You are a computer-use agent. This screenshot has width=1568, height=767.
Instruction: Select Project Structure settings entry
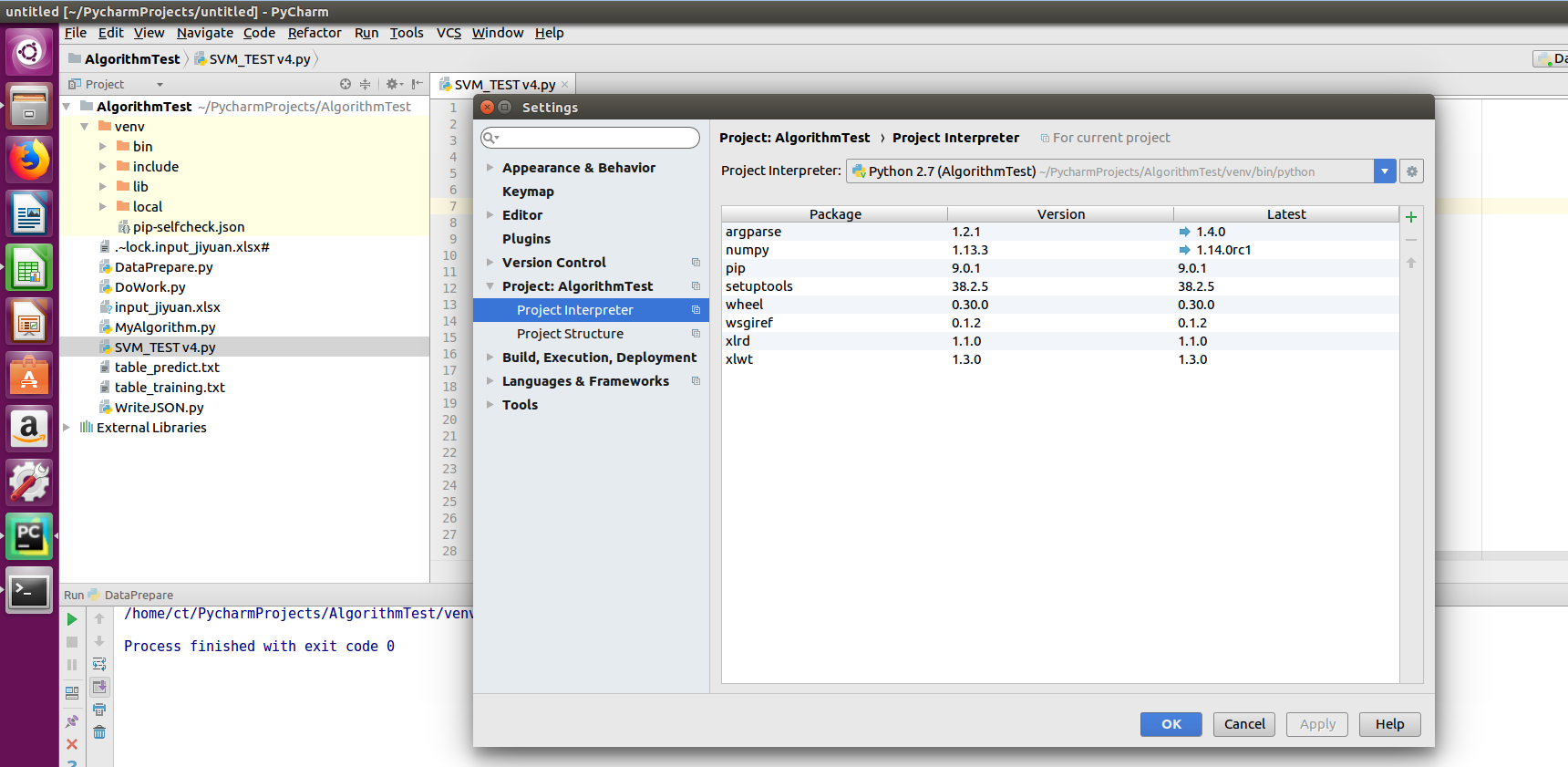(x=570, y=334)
